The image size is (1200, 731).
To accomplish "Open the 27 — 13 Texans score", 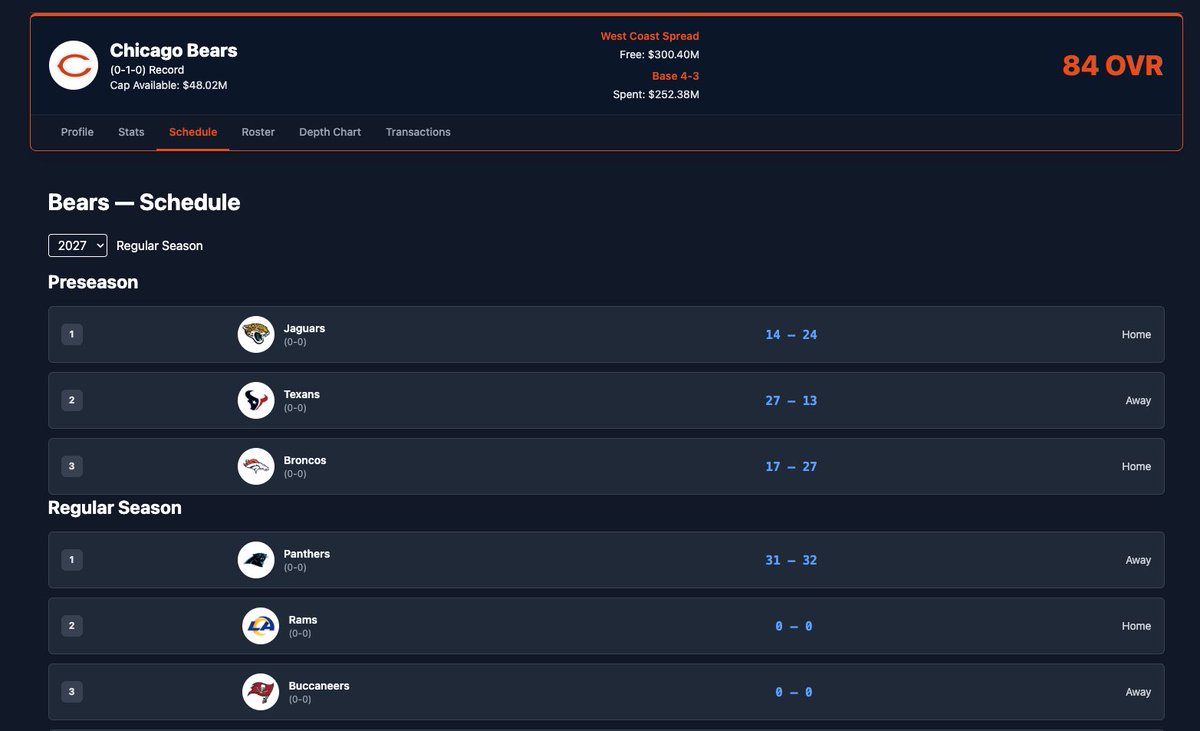I will pyautogui.click(x=791, y=401).
